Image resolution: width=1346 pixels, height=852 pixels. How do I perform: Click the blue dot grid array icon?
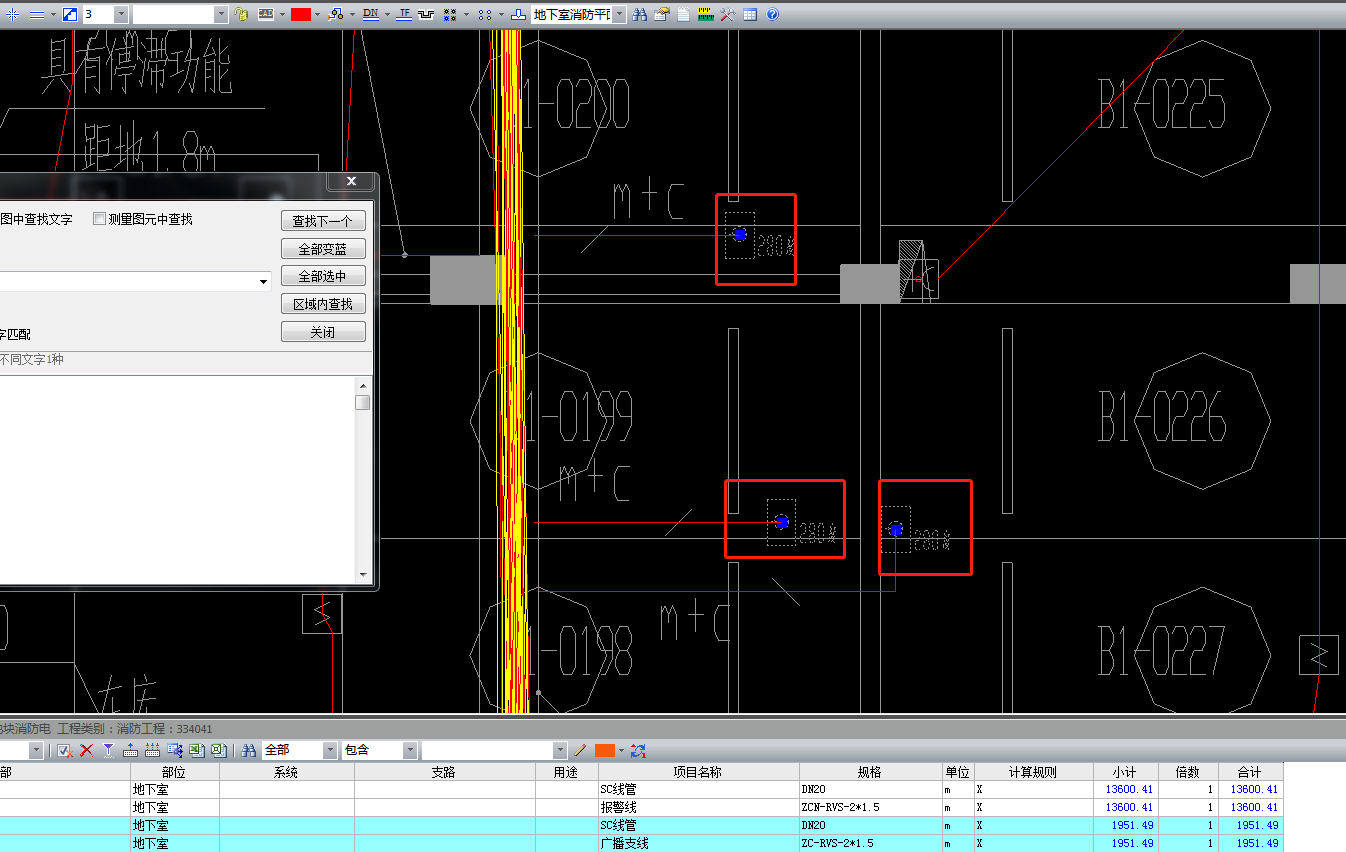(x=451, y=14)
